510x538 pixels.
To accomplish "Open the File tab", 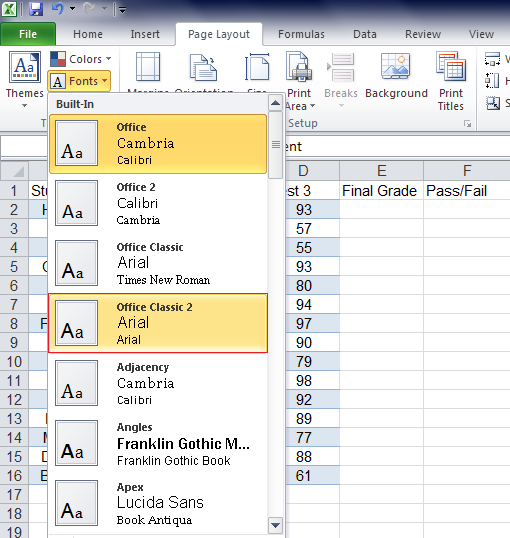I will pos(28,34).
